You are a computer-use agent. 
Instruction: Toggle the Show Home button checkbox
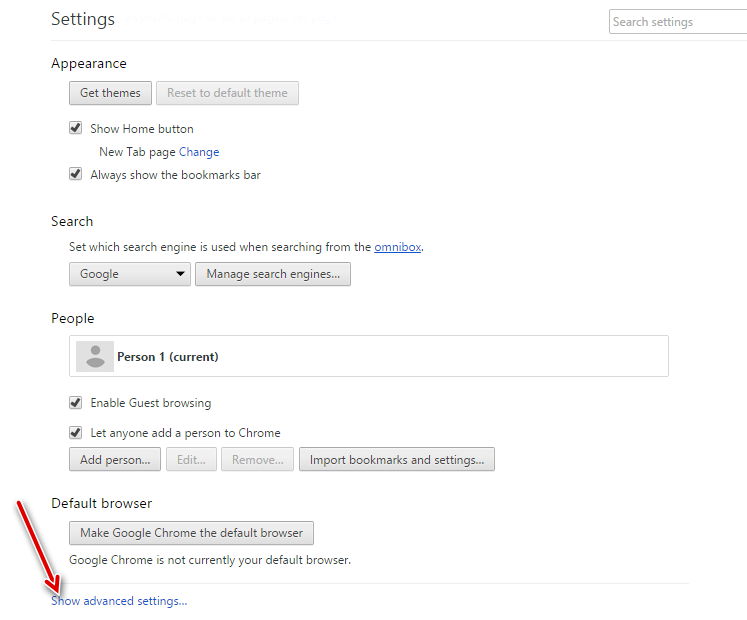pos(75,128)
